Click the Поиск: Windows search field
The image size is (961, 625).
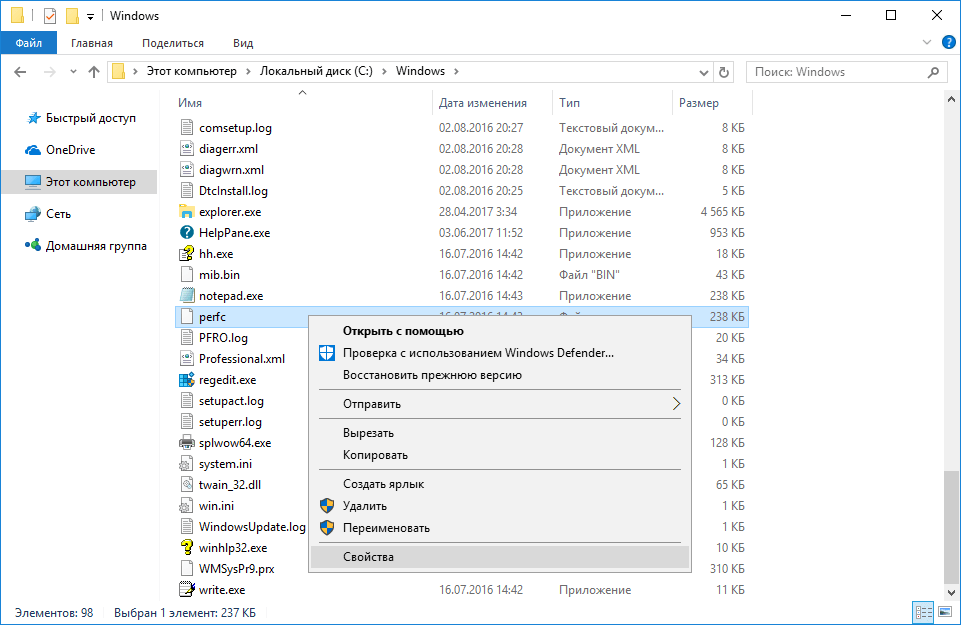click(x=845, y=72)
